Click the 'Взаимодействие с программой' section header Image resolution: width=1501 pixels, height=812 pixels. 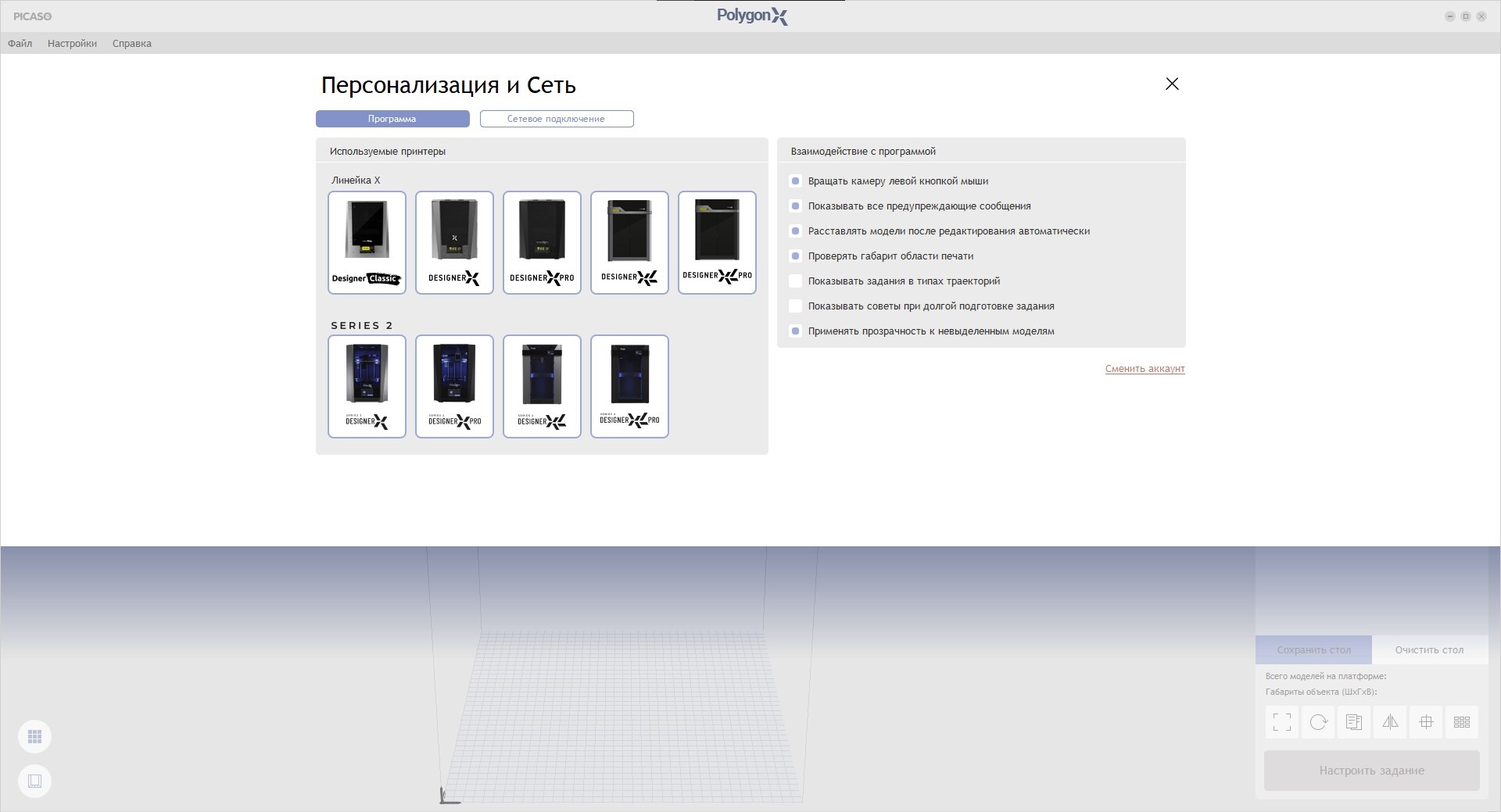[x=863, y=152]
